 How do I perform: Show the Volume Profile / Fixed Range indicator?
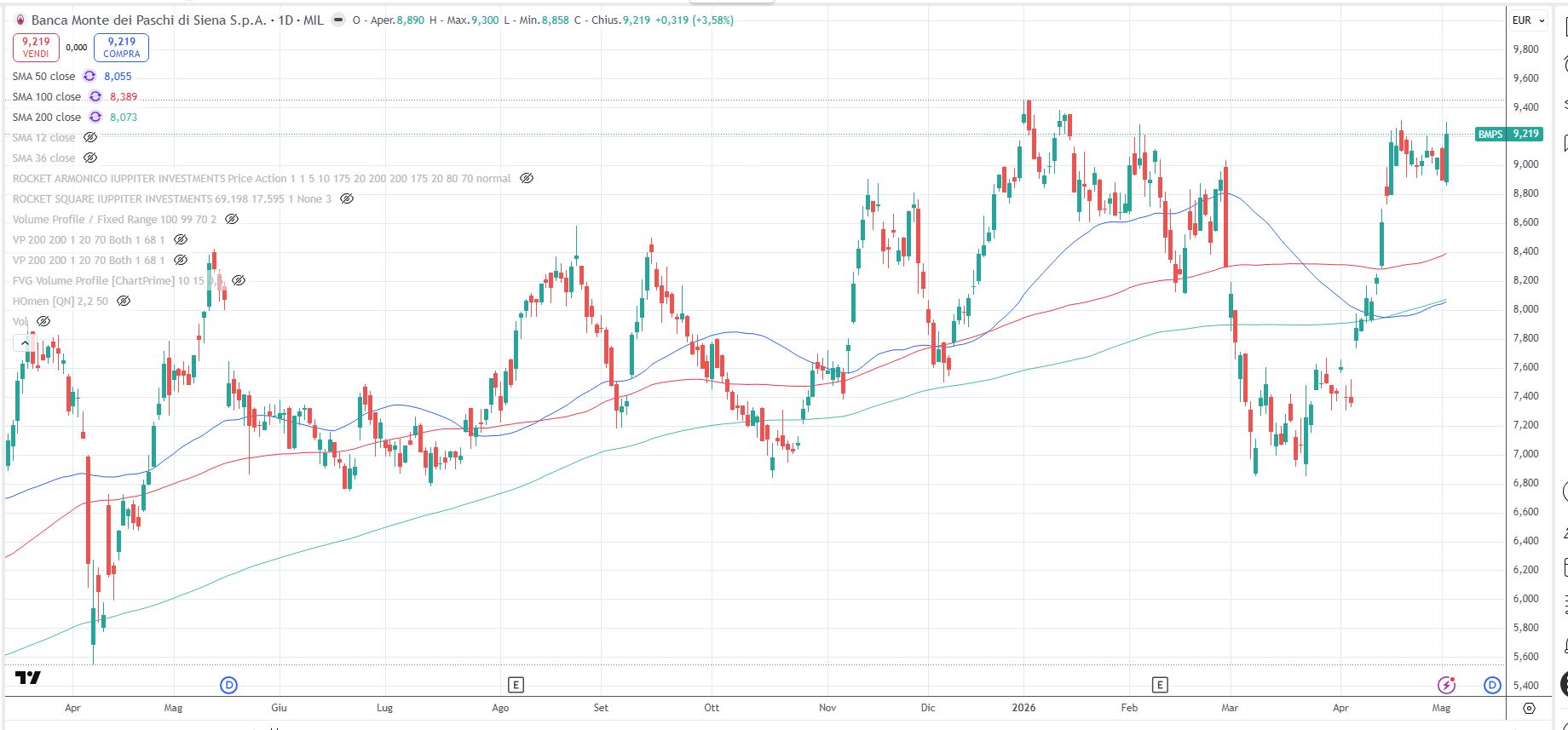click(x=232, y=219)
